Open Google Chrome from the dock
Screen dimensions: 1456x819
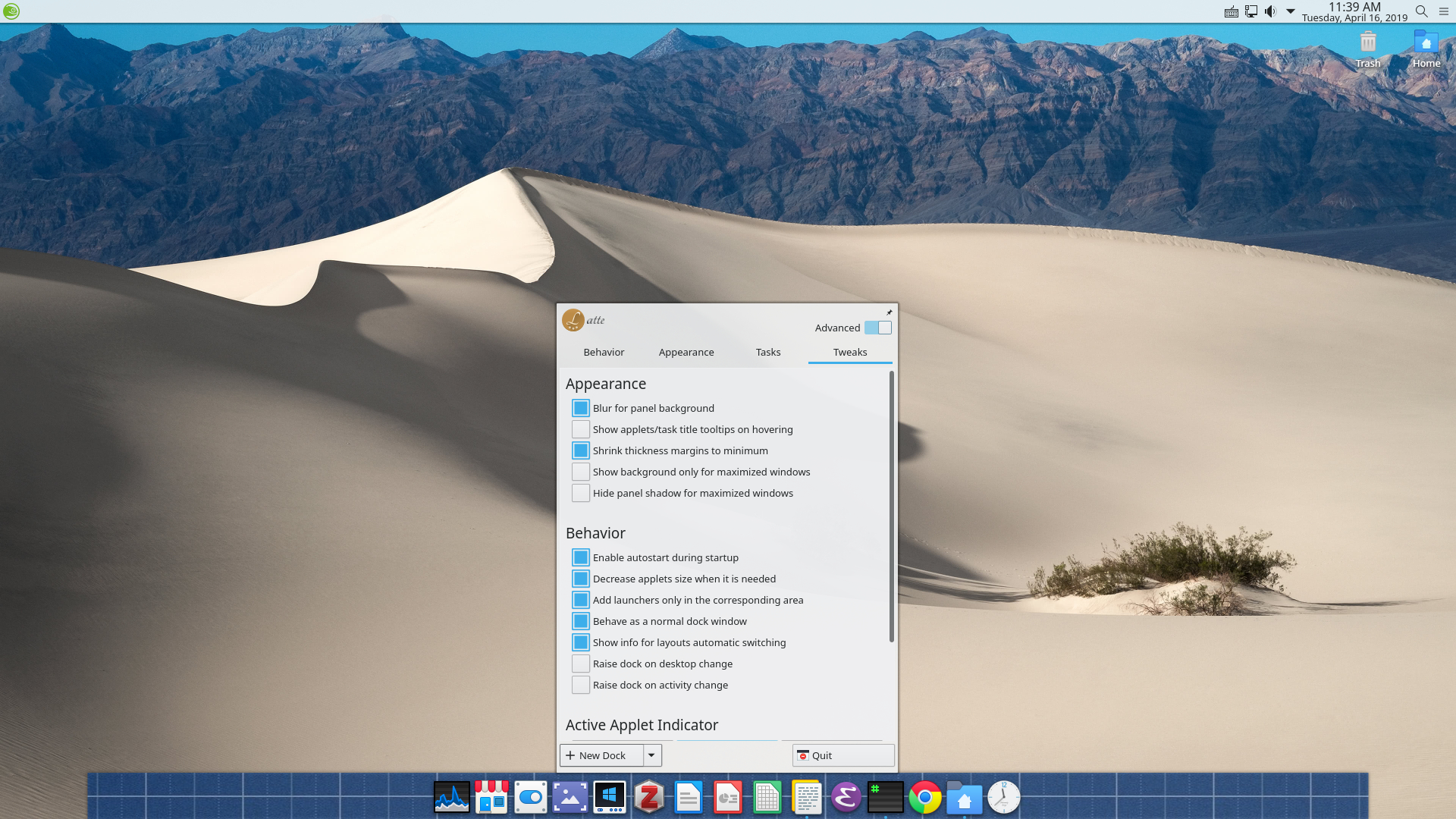click(924, 798)
